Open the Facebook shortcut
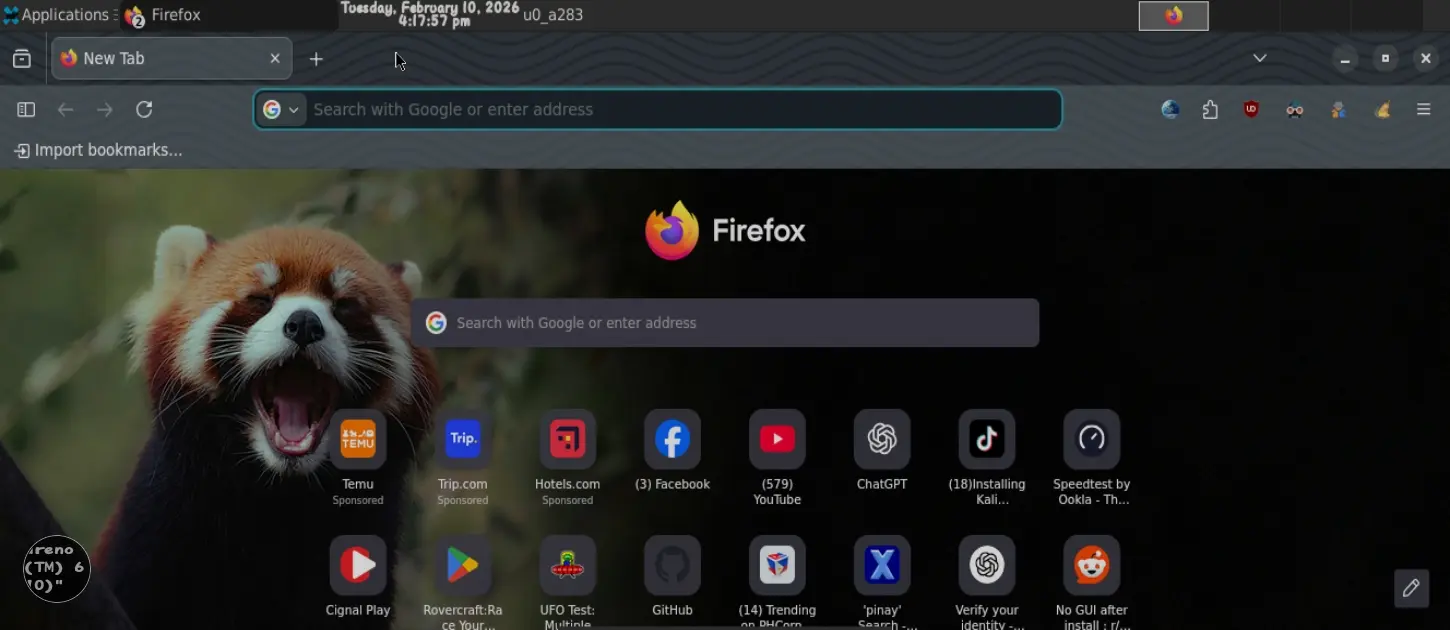The image size is (1450, 630). click(672, 439)
